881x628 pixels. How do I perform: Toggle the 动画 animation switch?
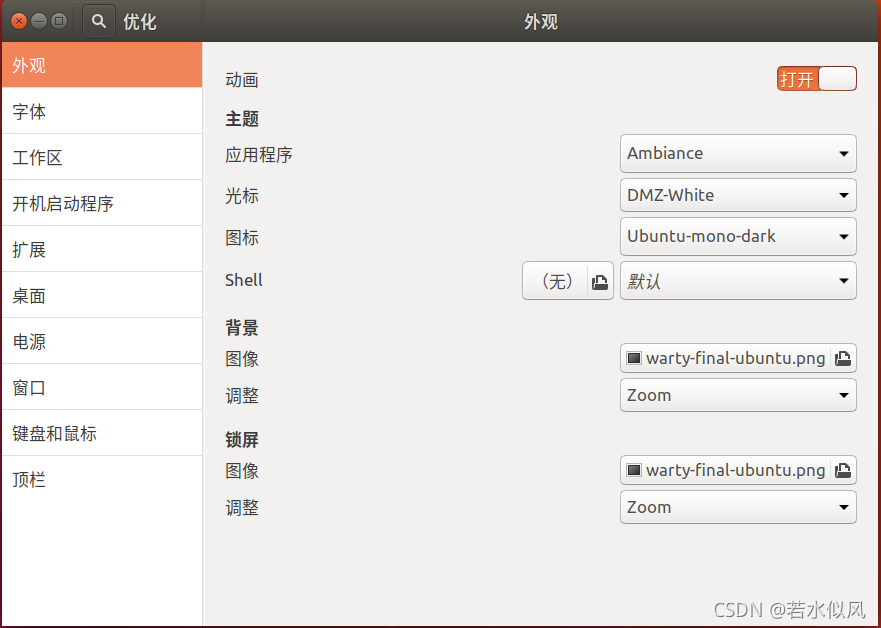tap(817, 79)
